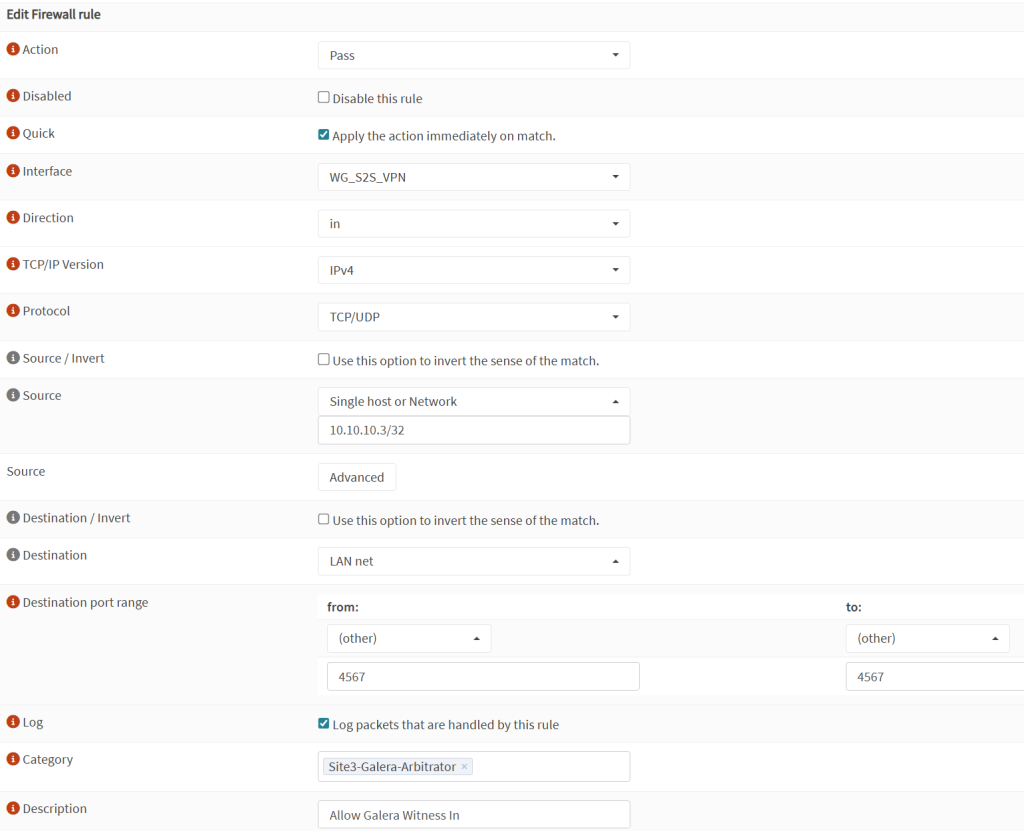Open the Action dropdown showing Pass
The image size is (1024, 831).
(473, 55)
